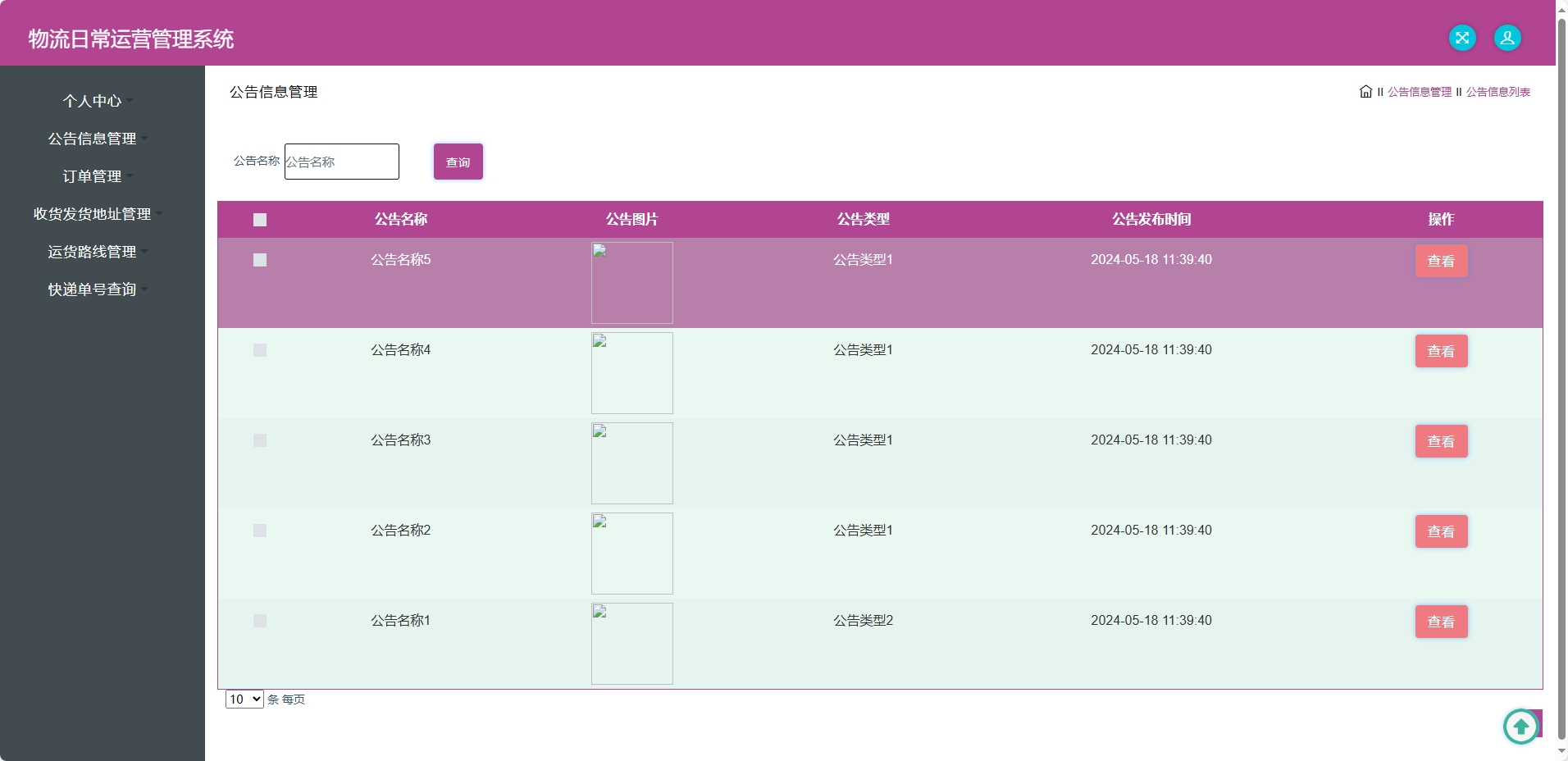Open 个人中心 in the sidebar
Viewport: 1568px width, 761px height.
click(x=93, y=101)
